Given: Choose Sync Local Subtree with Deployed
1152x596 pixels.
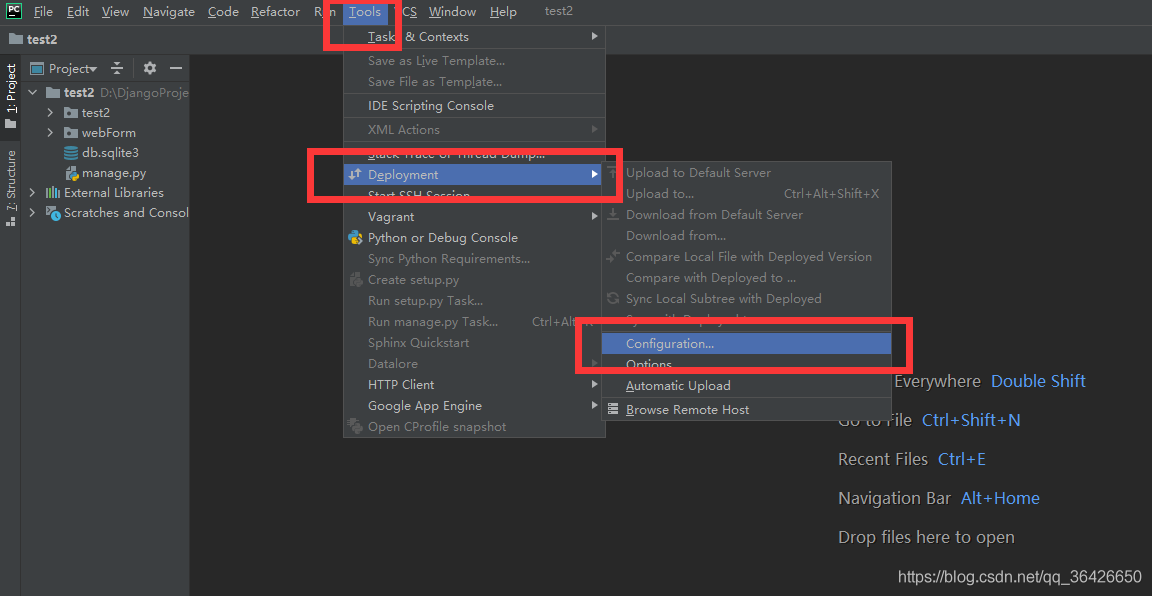Looking at the screenshot, I should [x=746, y=298].
